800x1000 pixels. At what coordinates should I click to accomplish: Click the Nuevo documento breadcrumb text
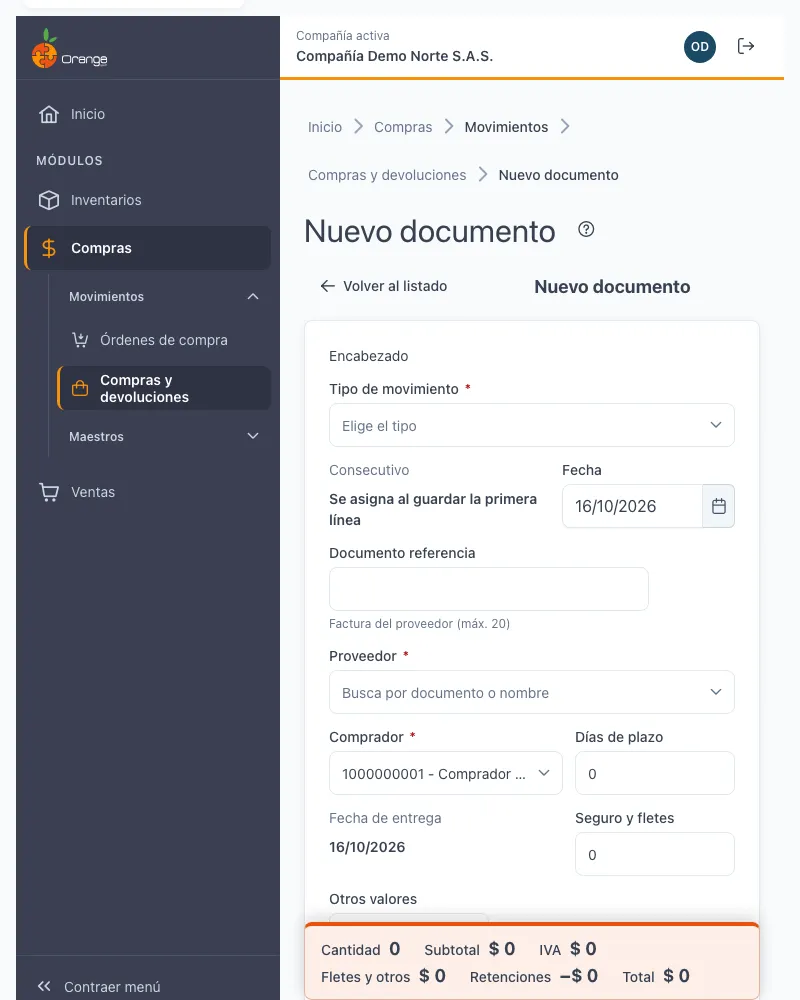(558, 175)
